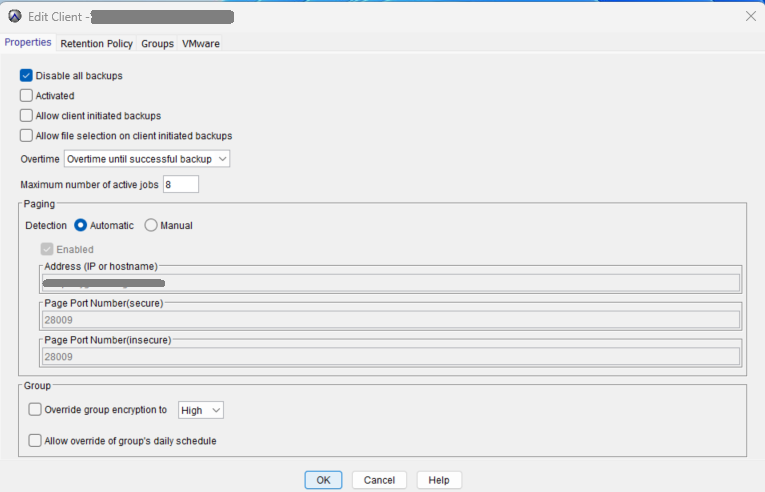The height and width of the screenshot is (492, 765).
Task: Check Override group encryption to
Action: click(x=35, y=409)
